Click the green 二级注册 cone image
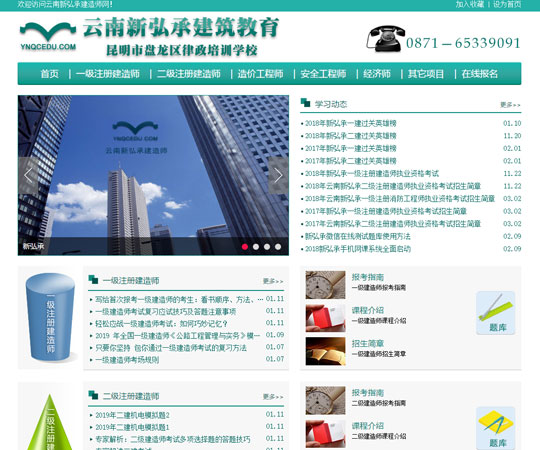 click(50, 422)
